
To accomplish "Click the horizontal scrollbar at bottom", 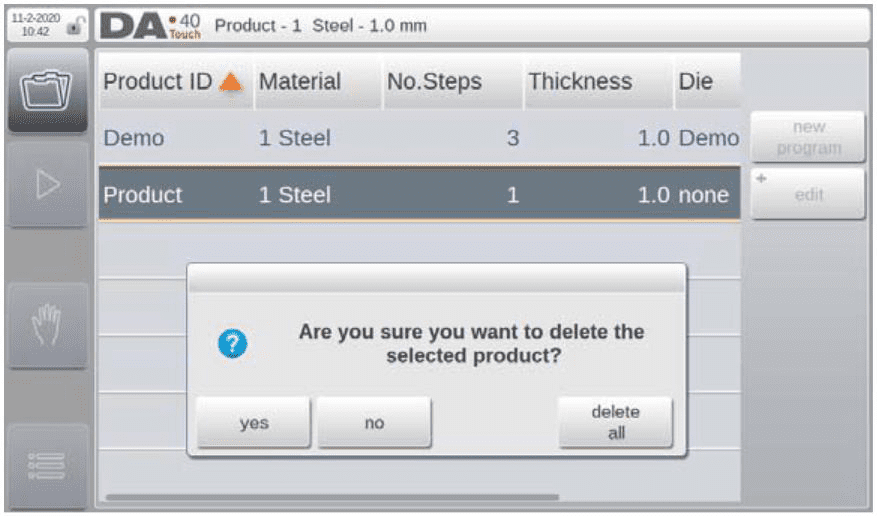I will (x=332, y=496).
